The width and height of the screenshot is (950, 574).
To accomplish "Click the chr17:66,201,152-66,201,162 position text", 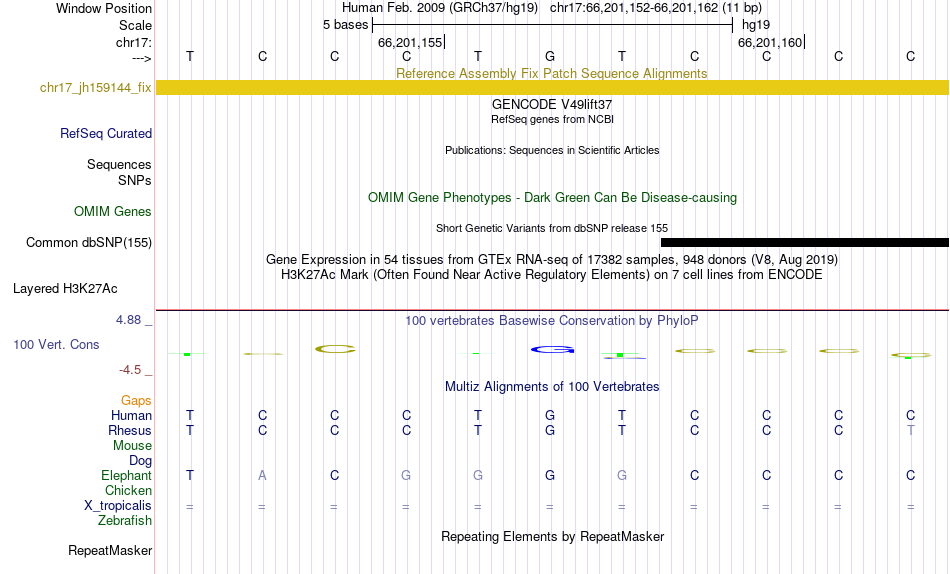I will click(x=634, y=8).
